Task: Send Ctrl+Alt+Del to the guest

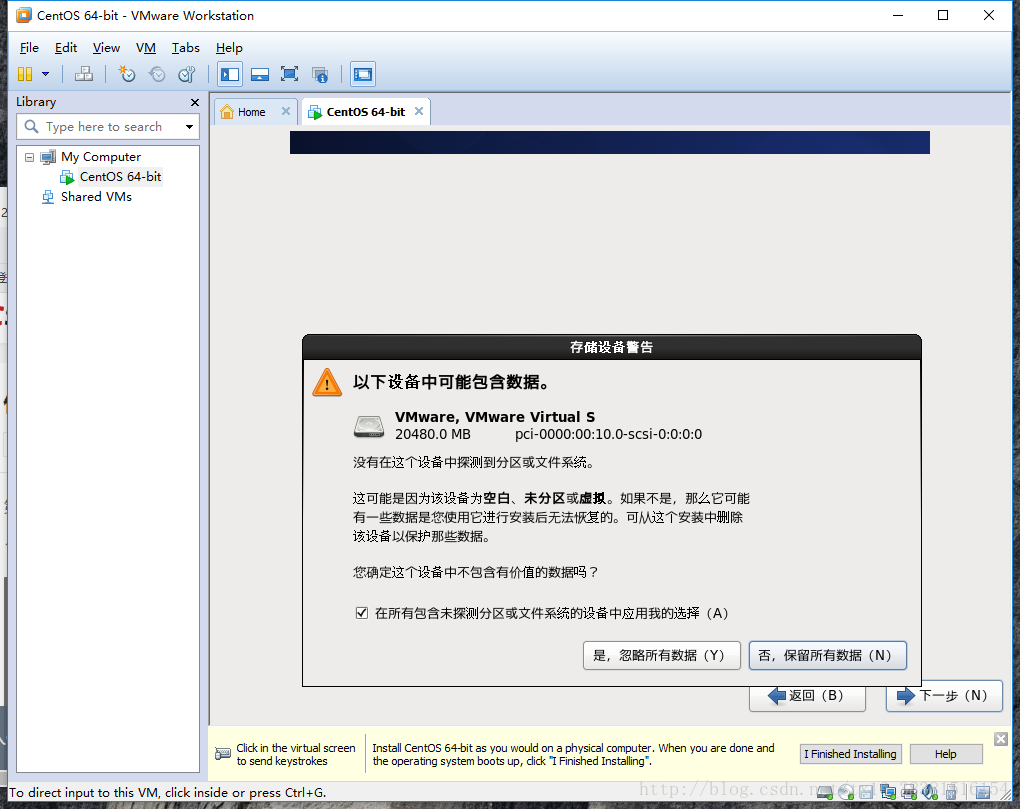Action: 83,74
